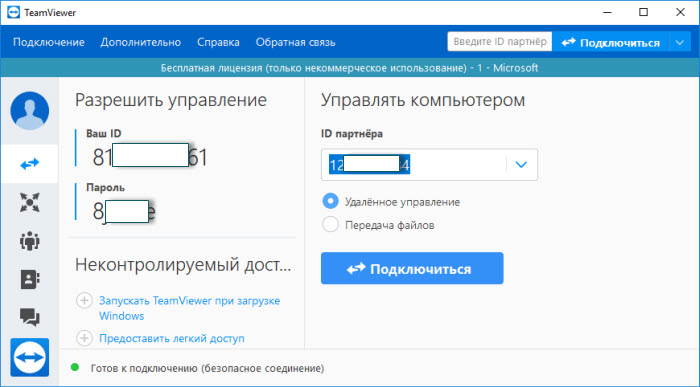Click the Ваш ID number
This screenshot has height=387, width=700.
tap(150, 157)
